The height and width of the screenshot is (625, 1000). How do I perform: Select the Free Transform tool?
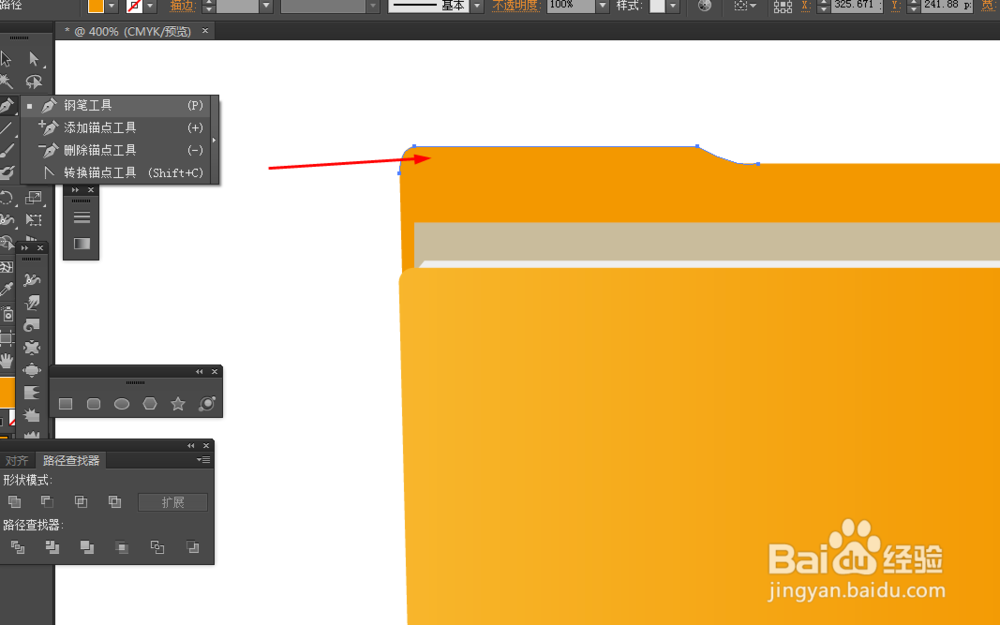[x=34, y=220]
